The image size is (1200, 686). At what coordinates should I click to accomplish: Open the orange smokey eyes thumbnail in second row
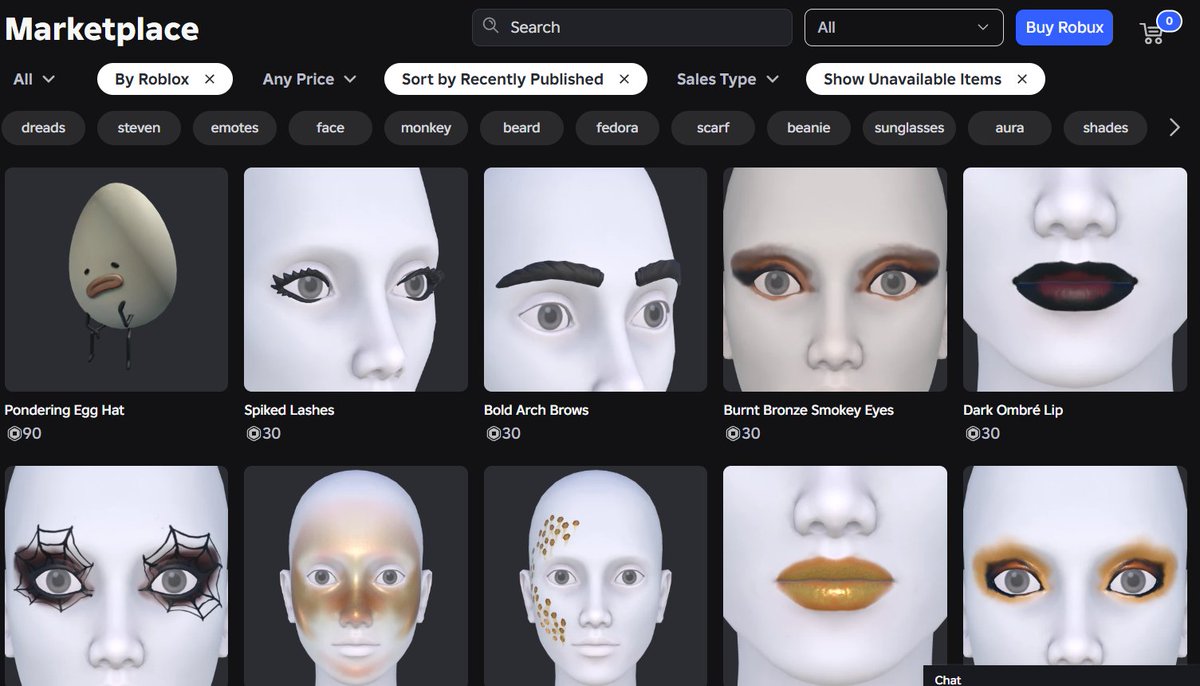[x=1075, y=576]
